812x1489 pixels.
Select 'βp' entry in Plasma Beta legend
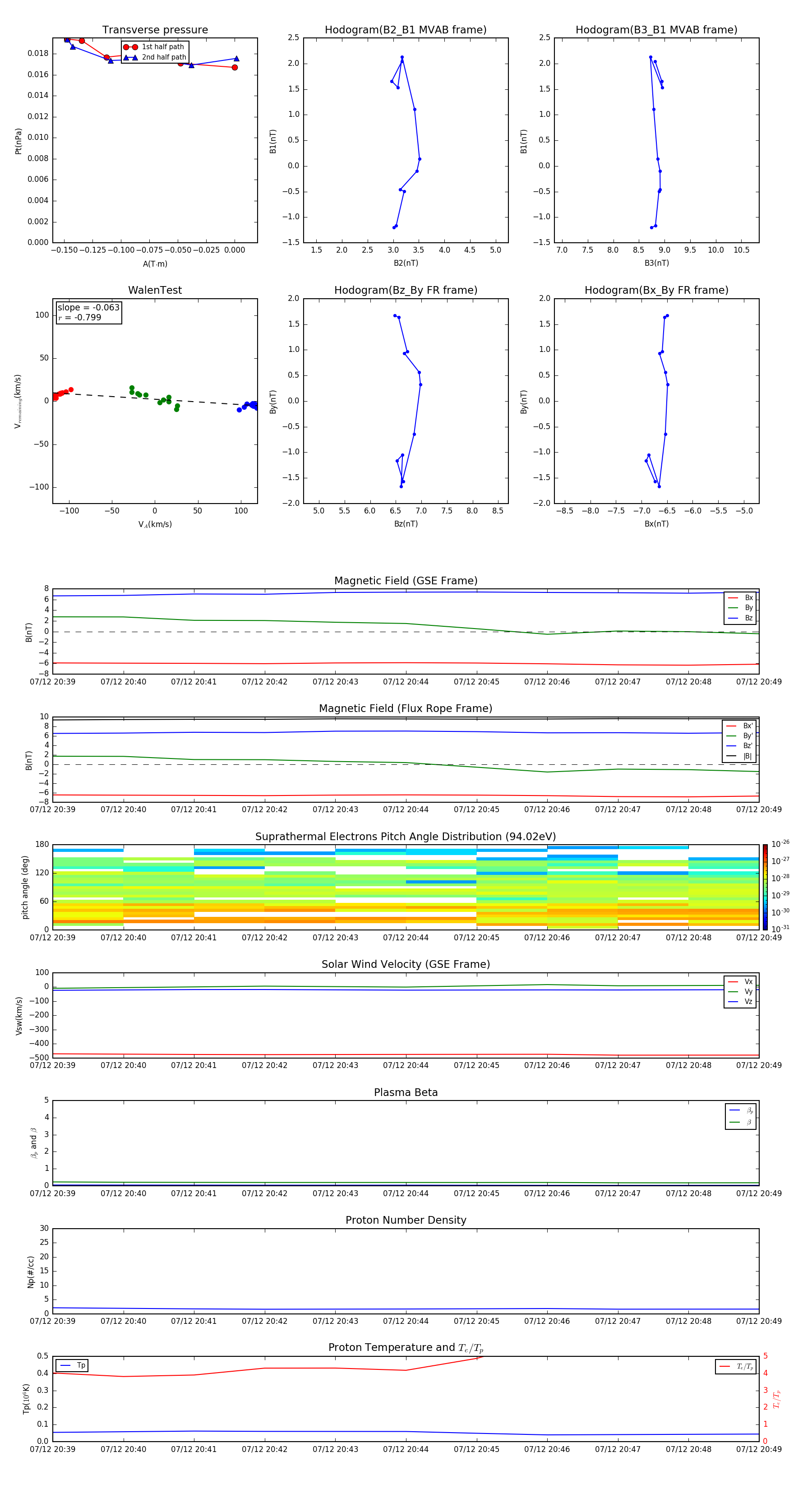click(x=741, y=1110)
